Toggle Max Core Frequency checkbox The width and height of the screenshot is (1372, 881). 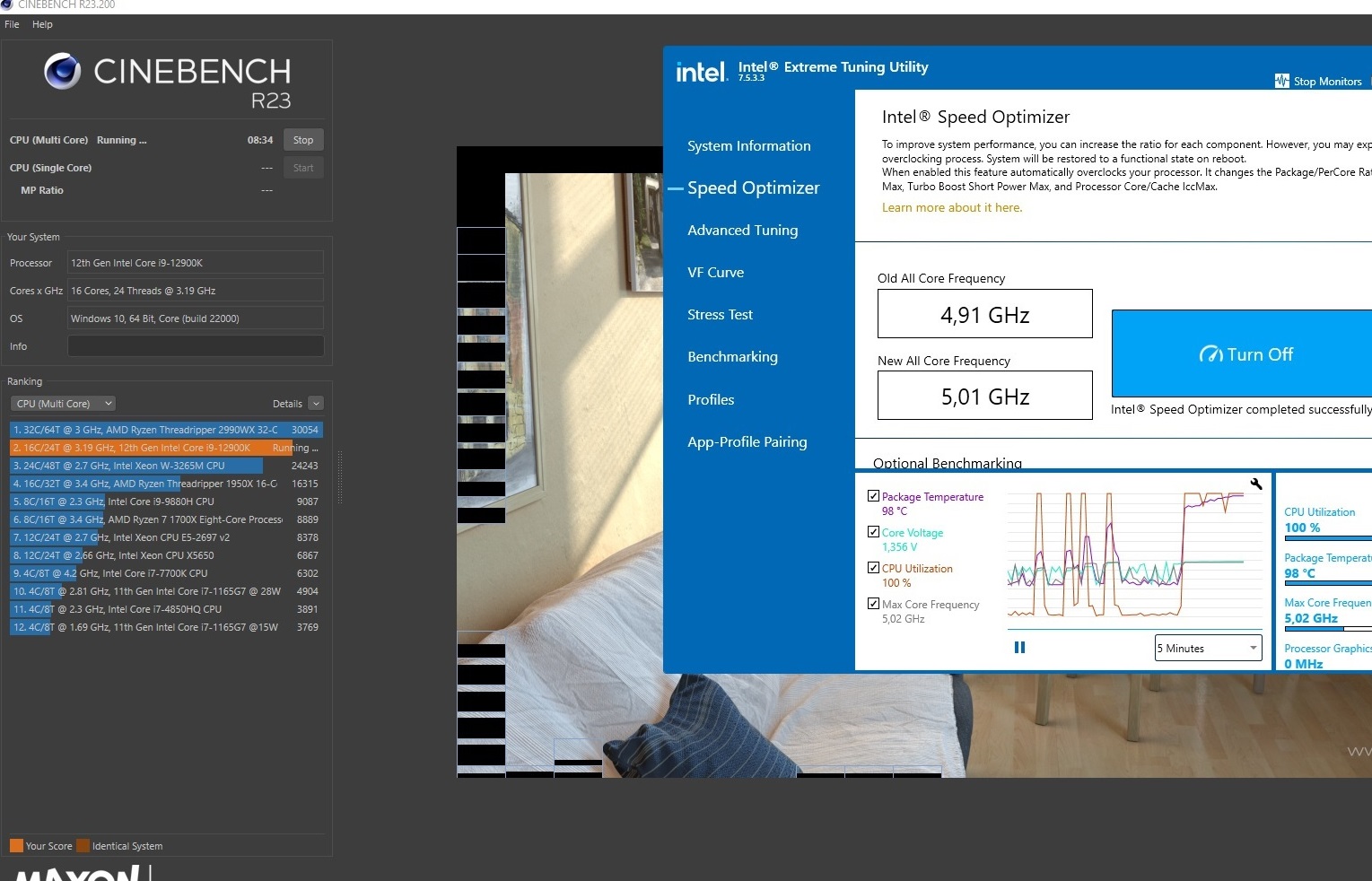pyautogui.click(x=873, y=604)
